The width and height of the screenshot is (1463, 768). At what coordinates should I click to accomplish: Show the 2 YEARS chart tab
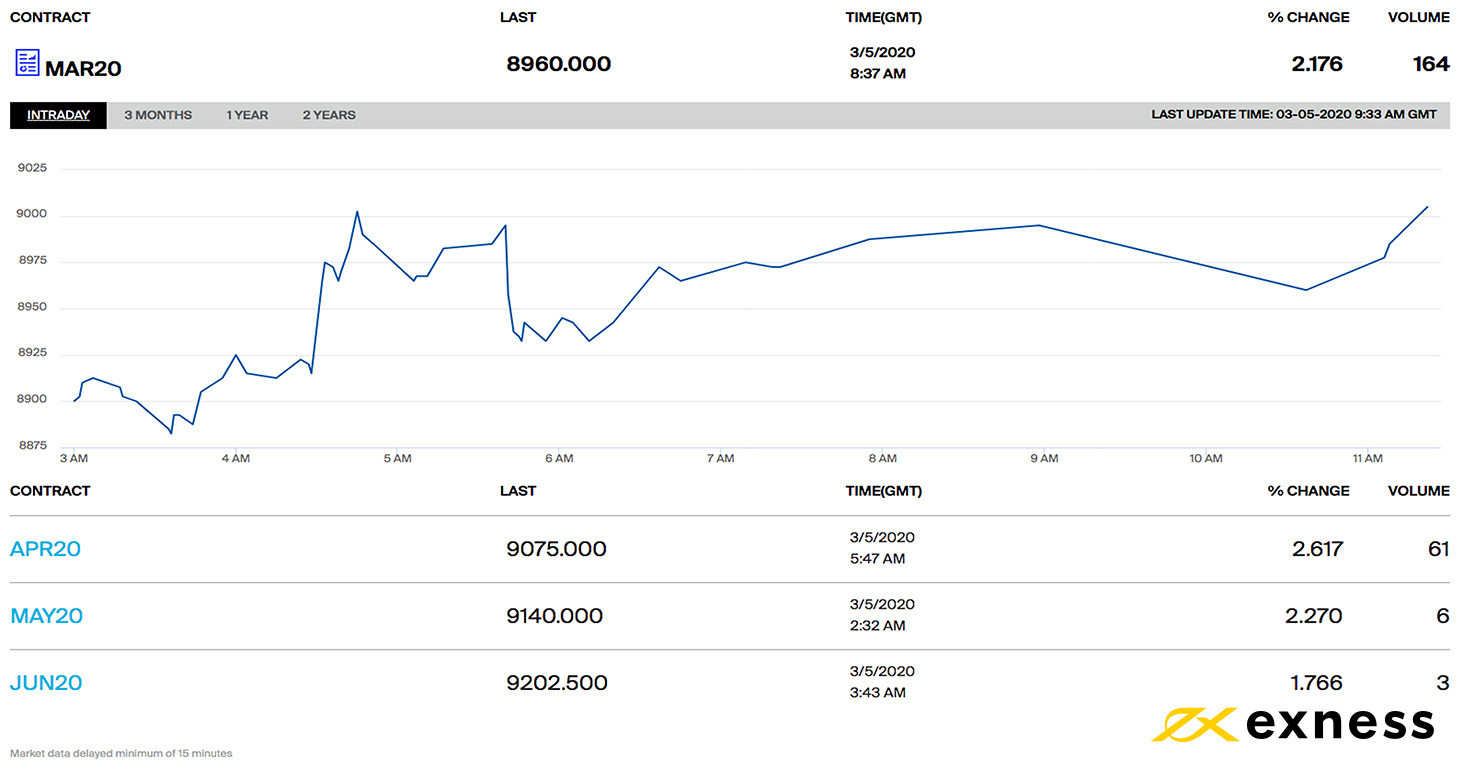[329, 115]
